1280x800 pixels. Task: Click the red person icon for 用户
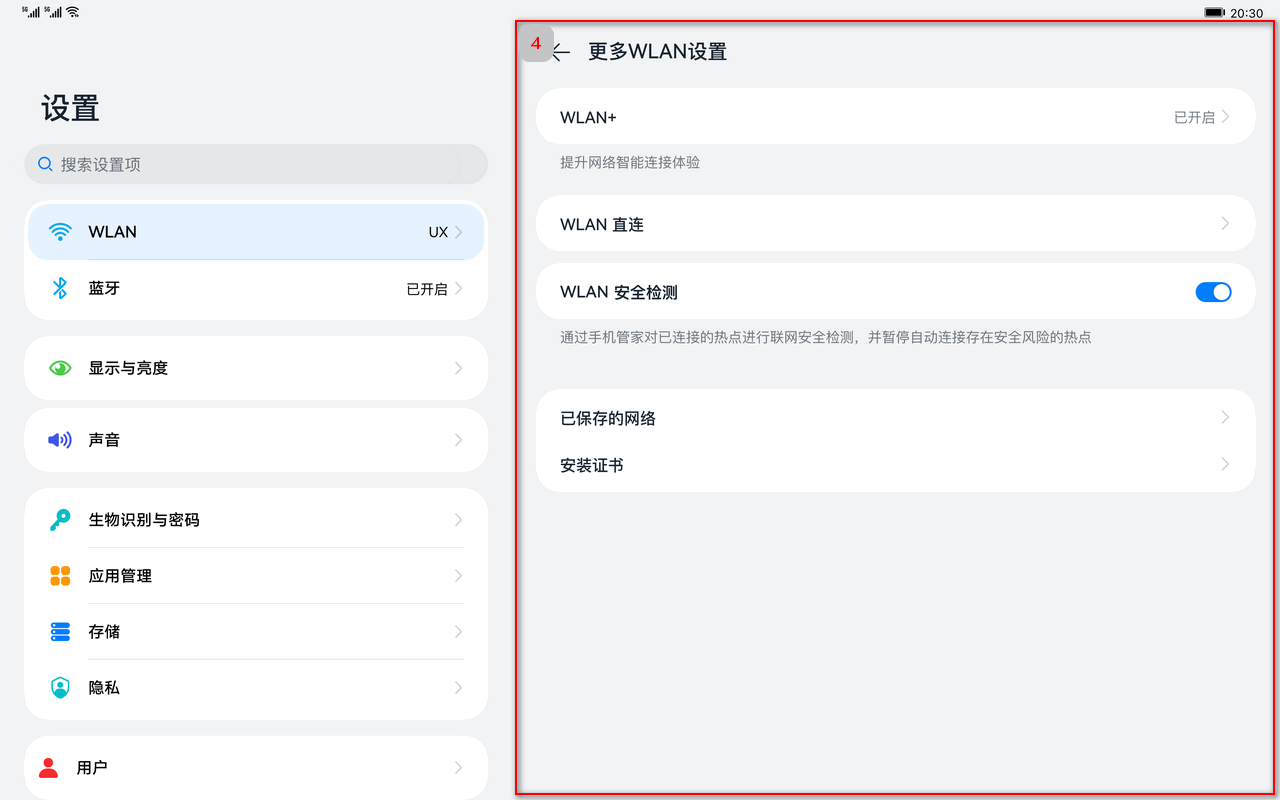48,768
